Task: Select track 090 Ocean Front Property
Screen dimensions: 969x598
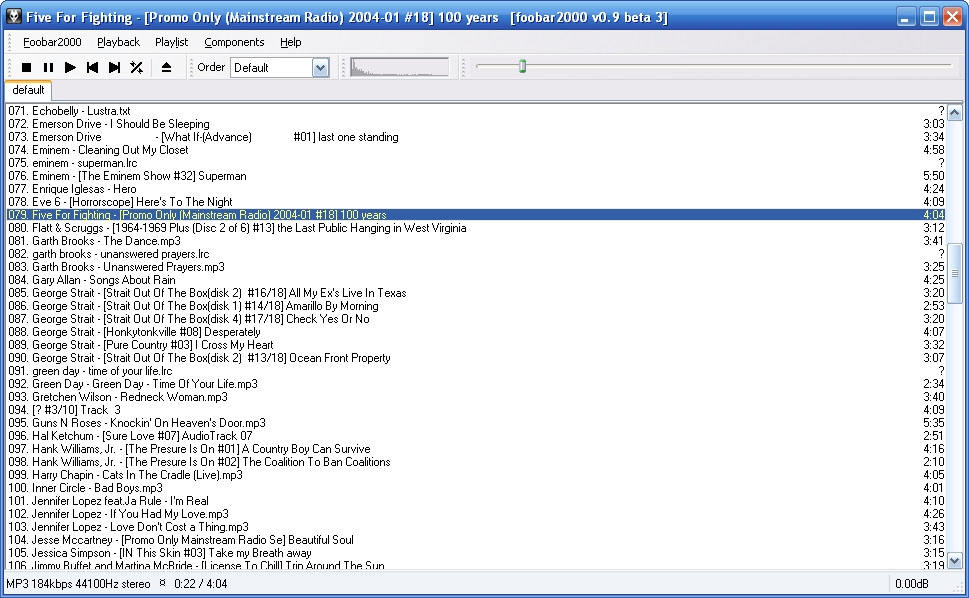Action: tap(475, 358)
